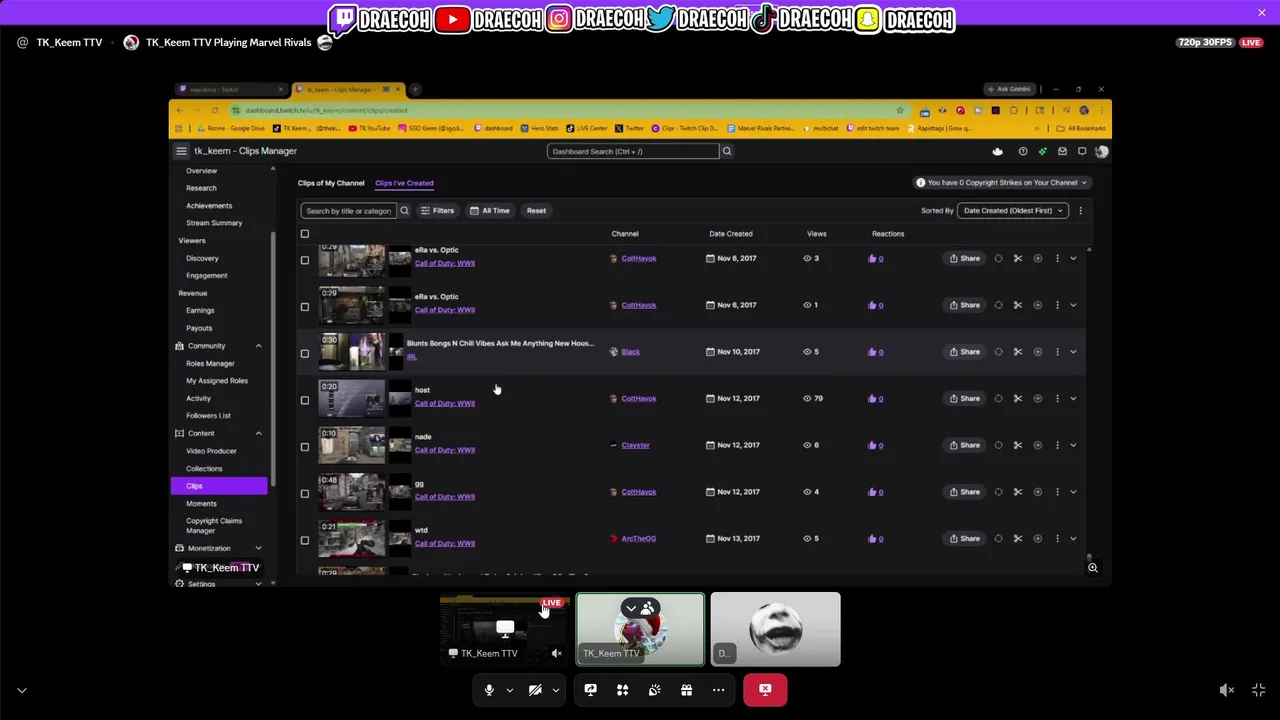This screenshot has height=720, width=1280.
Task: Click the Search by title or category field
Action: [x=348, y=211]
